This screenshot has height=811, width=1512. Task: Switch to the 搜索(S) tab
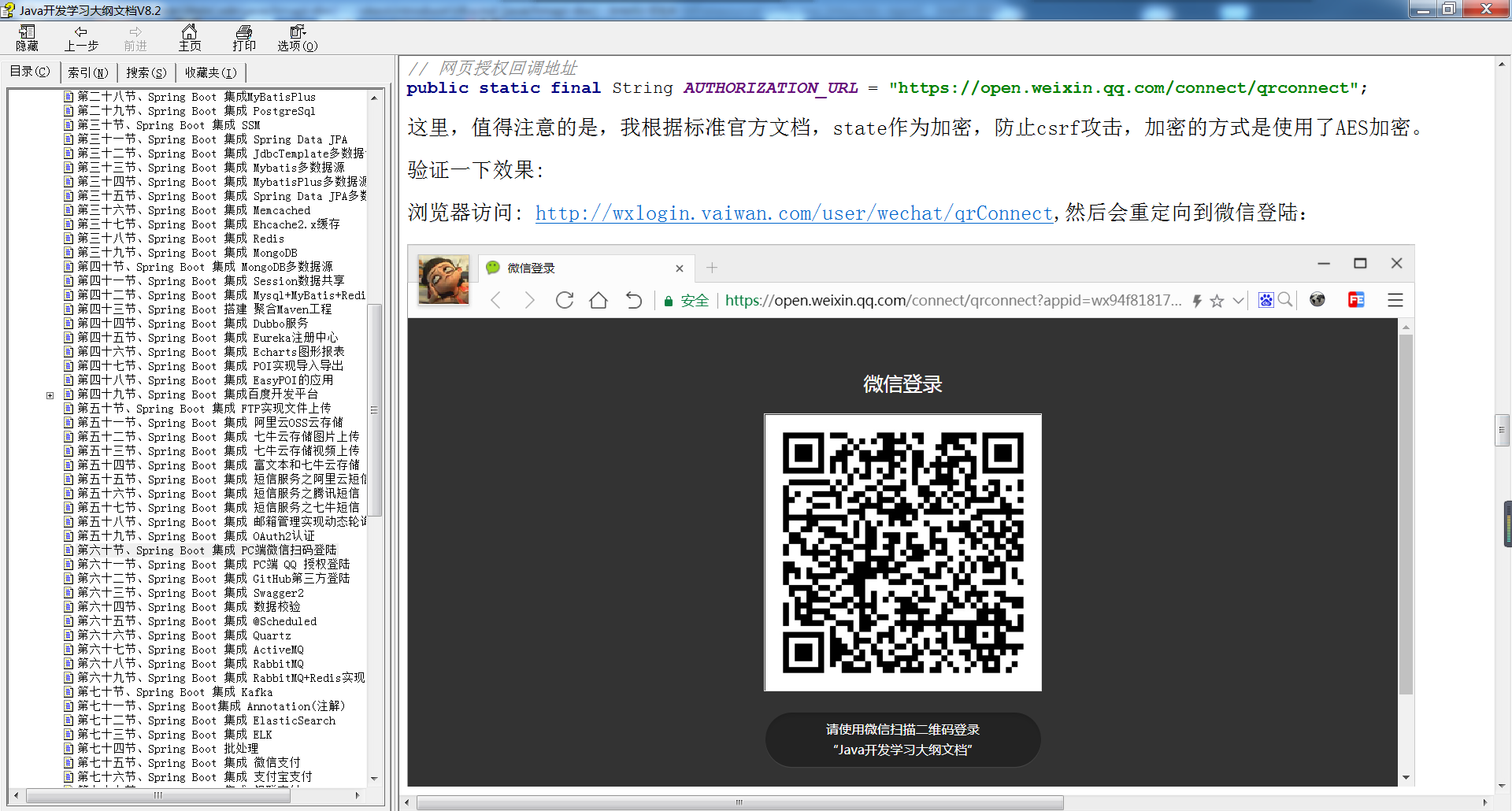pyautogui.click(x=146, y=72)
